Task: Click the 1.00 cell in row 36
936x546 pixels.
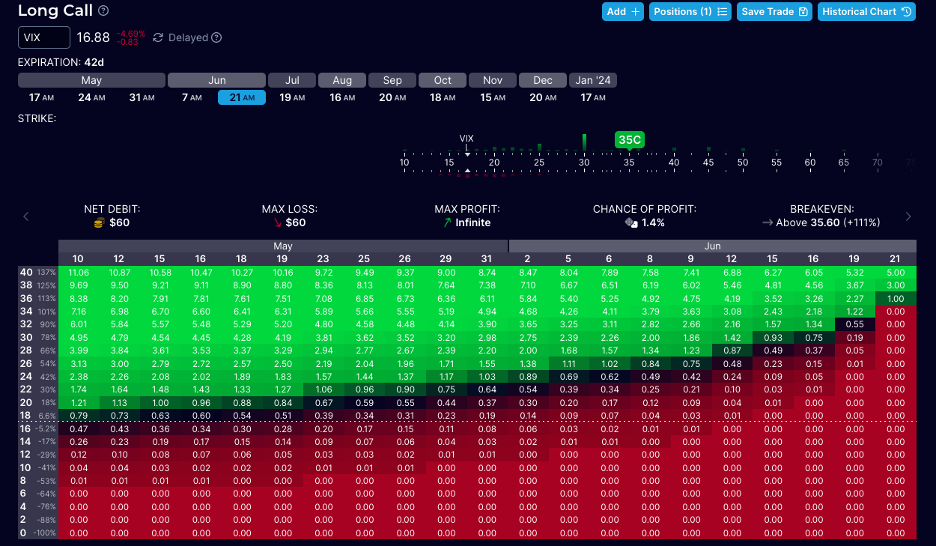Action: (x=895, y=298)
